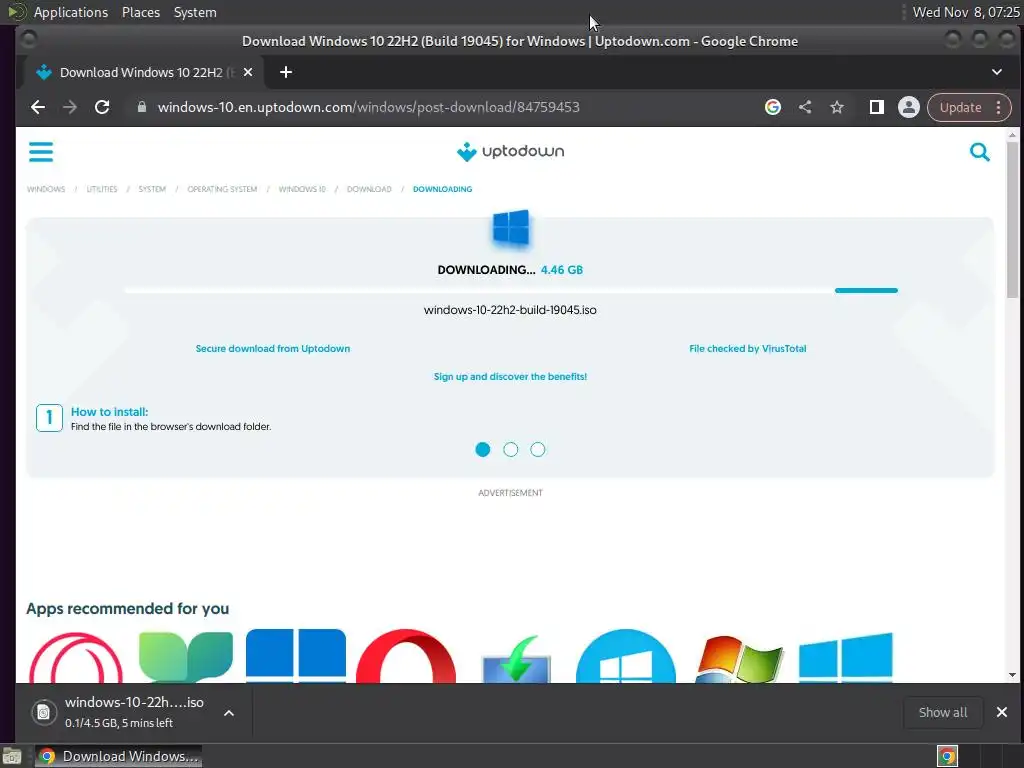Open a new browser tab
Screen dimensions: 1024x768
pyautogui.click(x=285, y=72)
